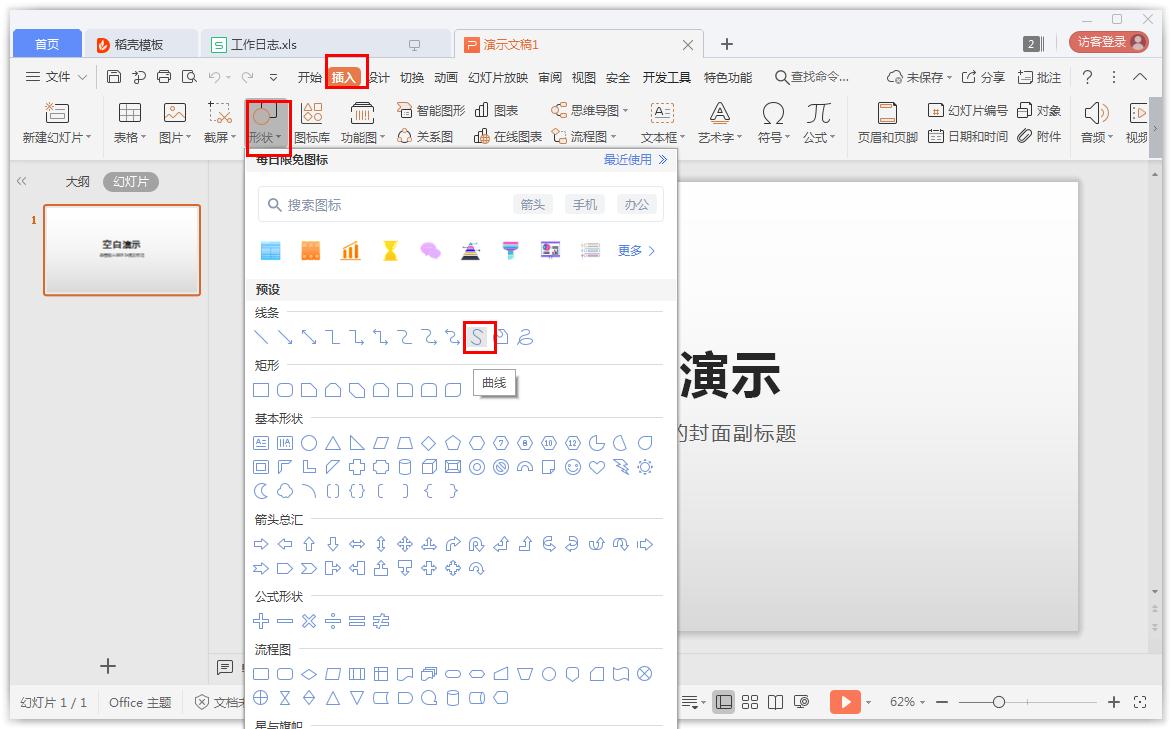Filter free icons by 手机 category
The width and height of the screenshot is (1172, 729).
click(584, 204)
